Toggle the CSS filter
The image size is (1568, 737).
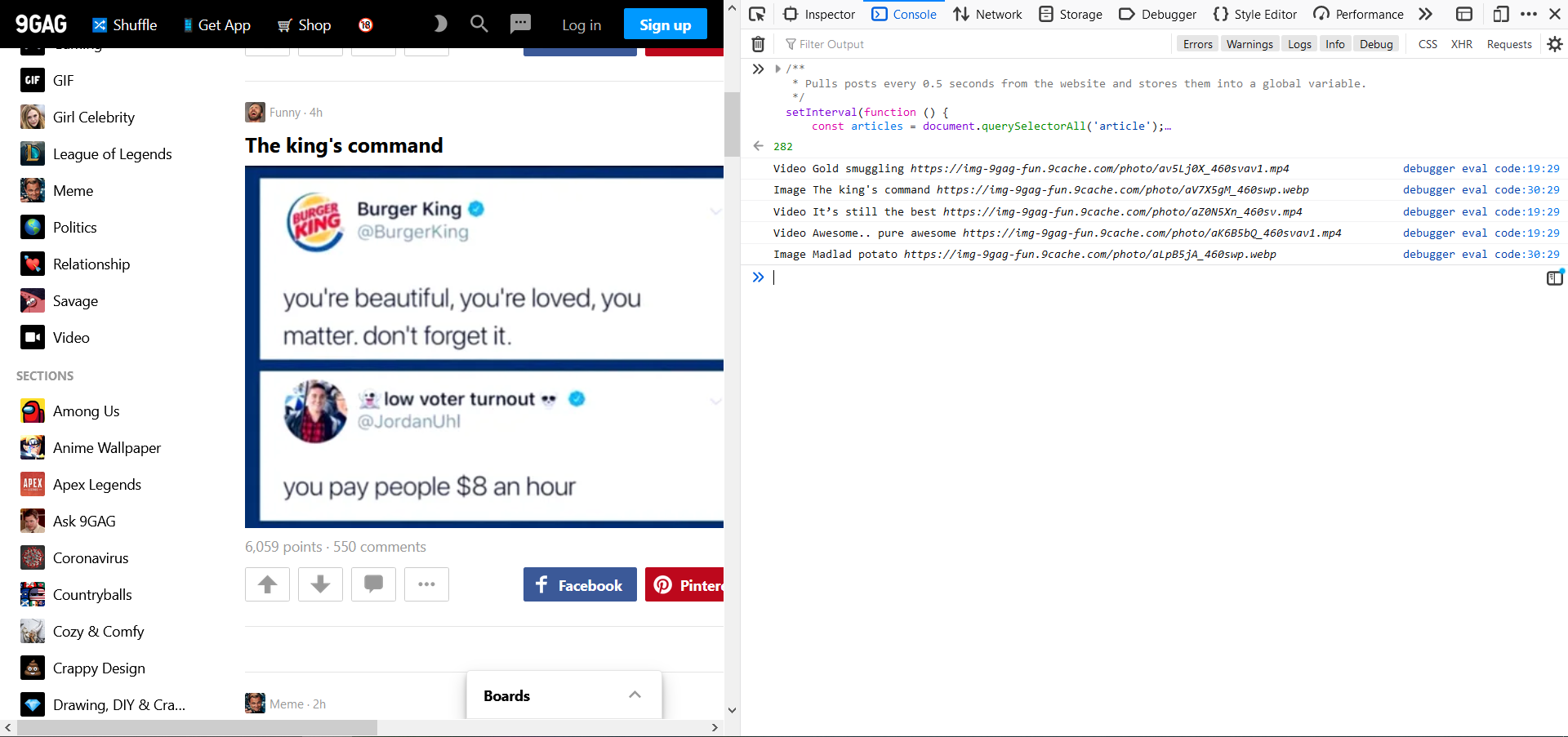[1428, 44]
